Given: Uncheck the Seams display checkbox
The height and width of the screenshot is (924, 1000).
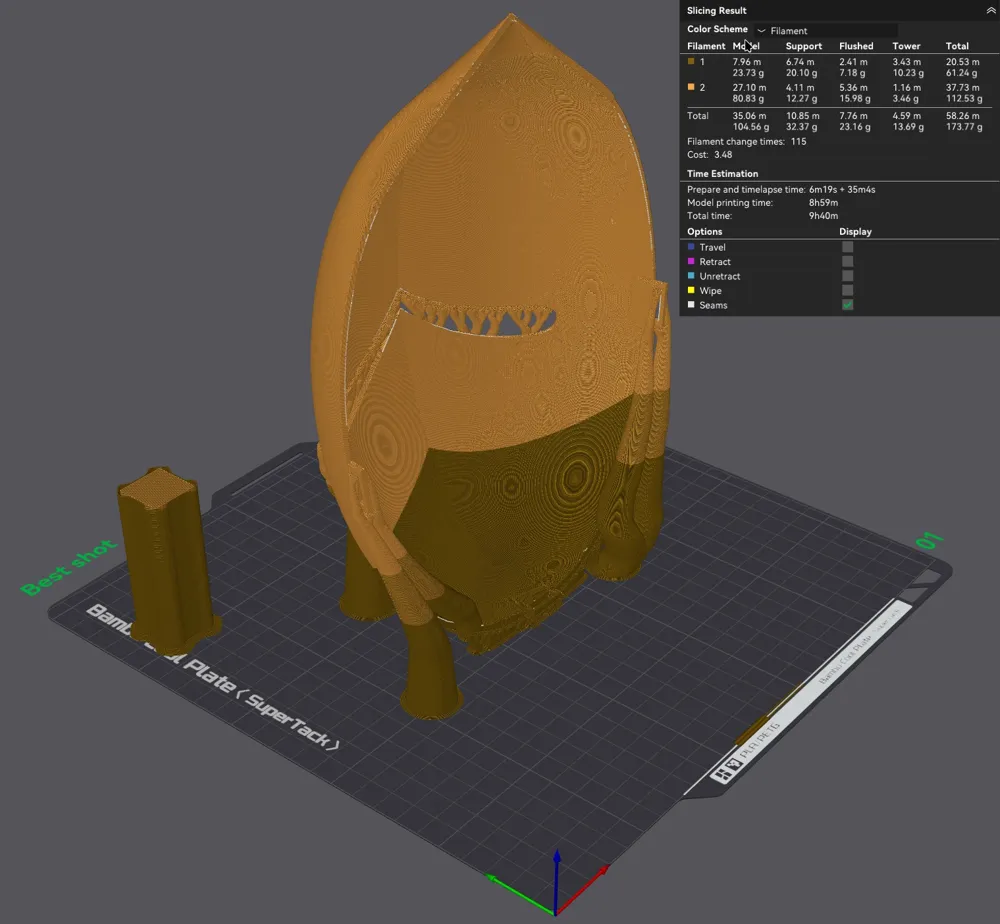Looking at the screenshot, I should [848, 305].
